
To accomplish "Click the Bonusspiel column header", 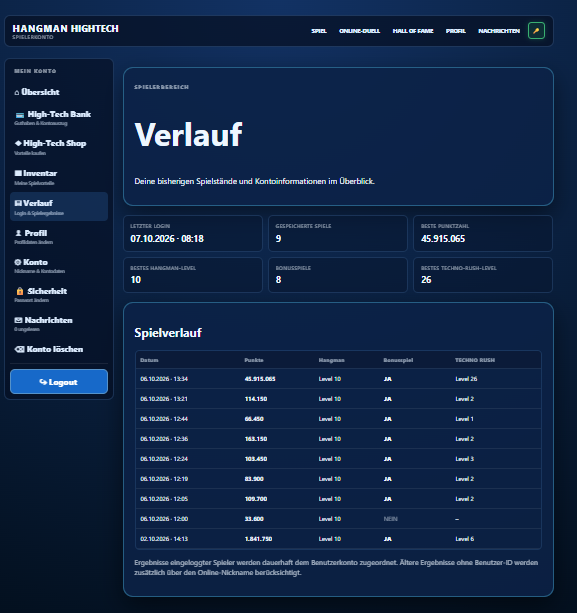I will pyautogui.click(x=398, y=360).
